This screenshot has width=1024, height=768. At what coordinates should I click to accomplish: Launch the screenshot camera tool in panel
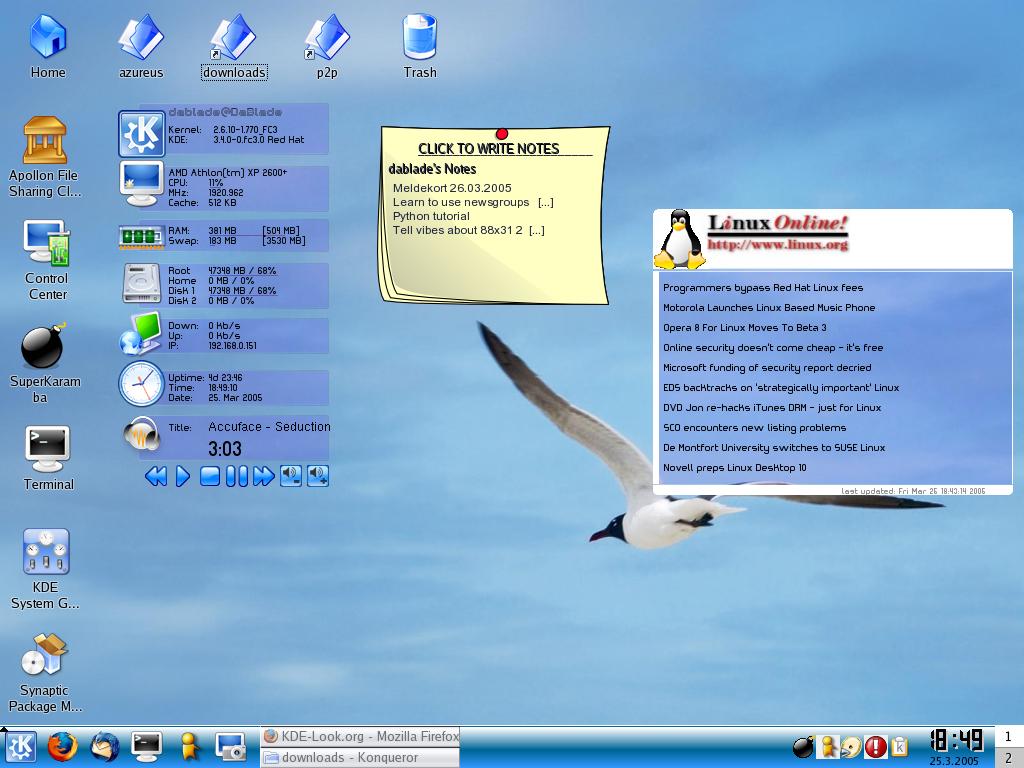click(231, 746)
